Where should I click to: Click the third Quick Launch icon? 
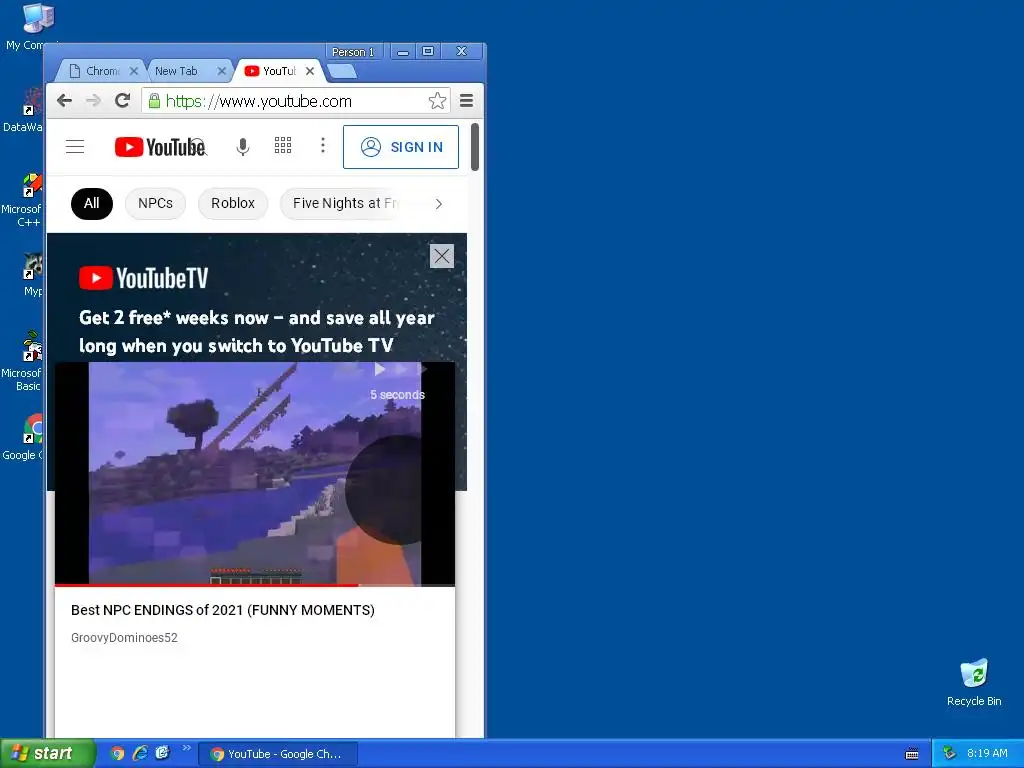[162, 753]
